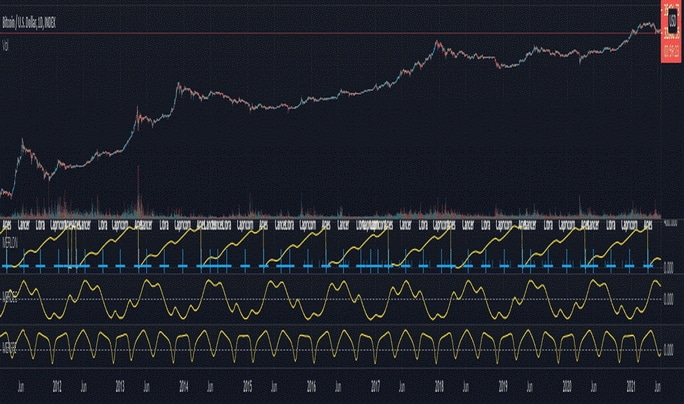Select the red horizontal price line
The height and width of the screenshot is (404, 684).
click(331, 33)
